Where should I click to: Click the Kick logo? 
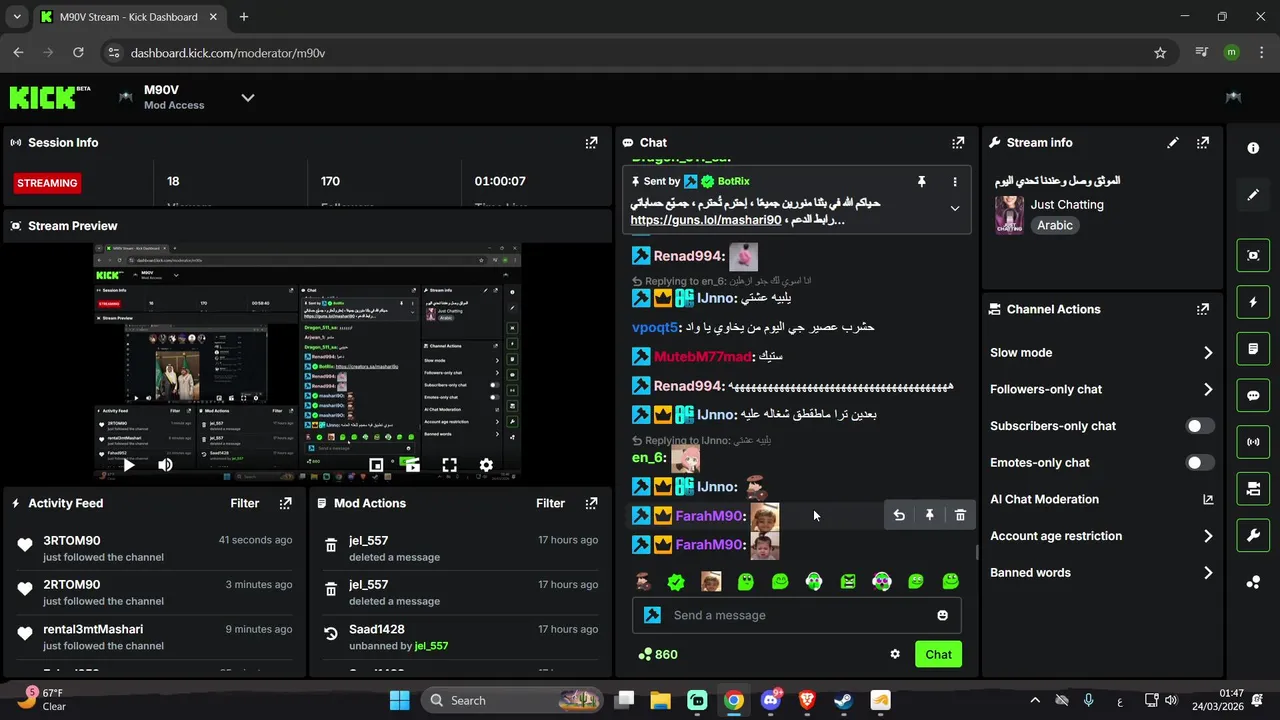click(50, 97)
